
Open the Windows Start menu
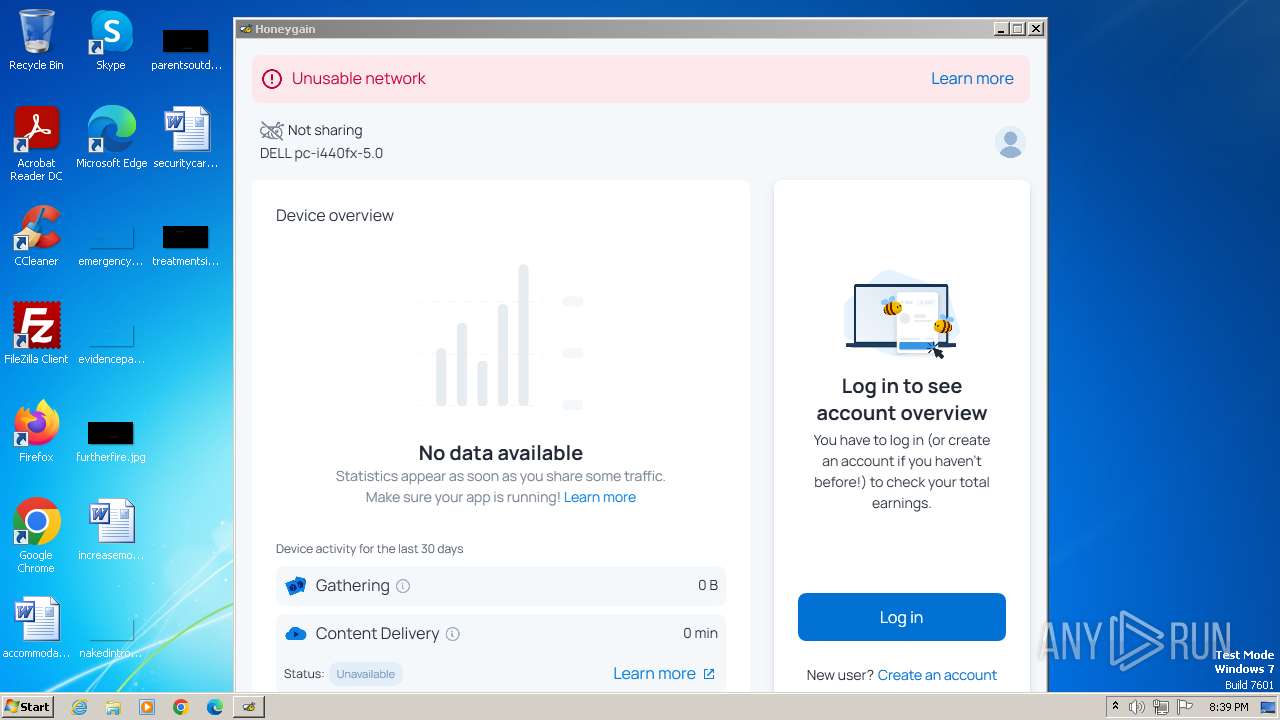tap(27, 707)
